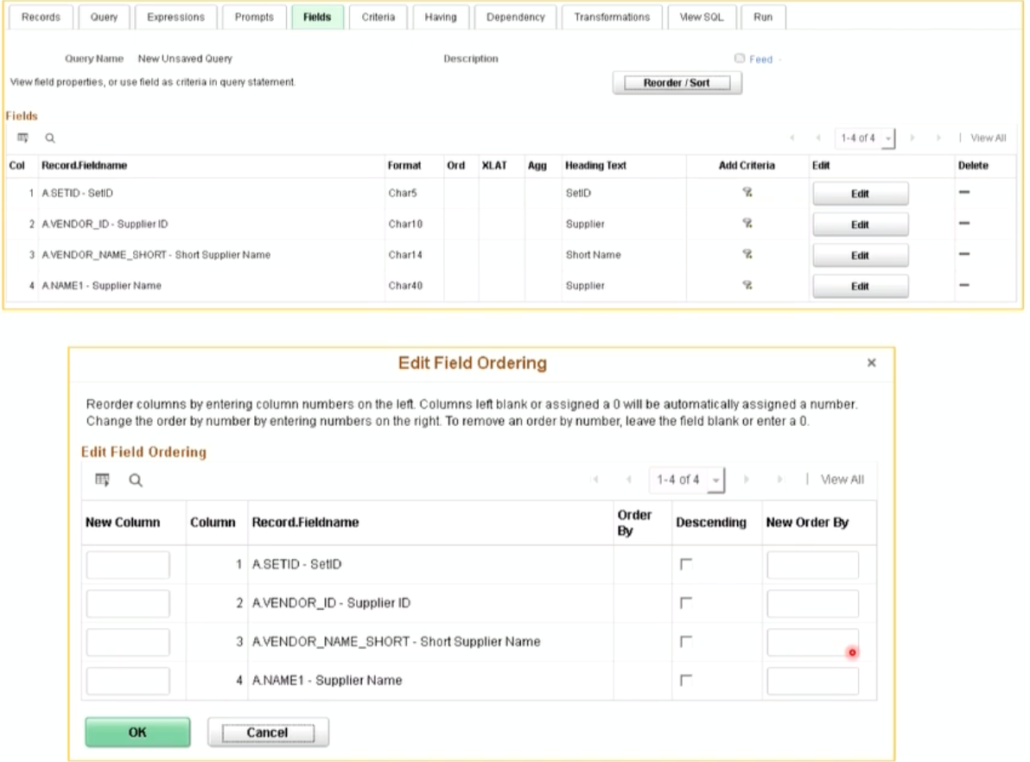Click Add Criteria icon on the Supplier Name row

click(x=746, y=286)
